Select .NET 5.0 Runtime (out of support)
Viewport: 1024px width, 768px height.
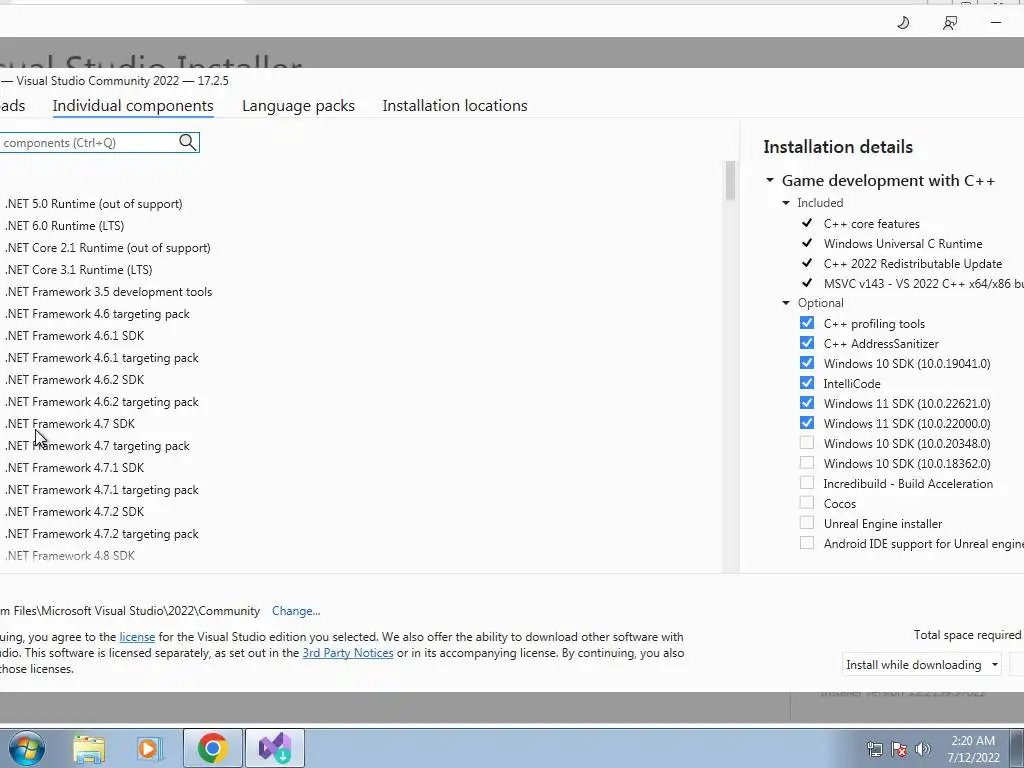93,204
